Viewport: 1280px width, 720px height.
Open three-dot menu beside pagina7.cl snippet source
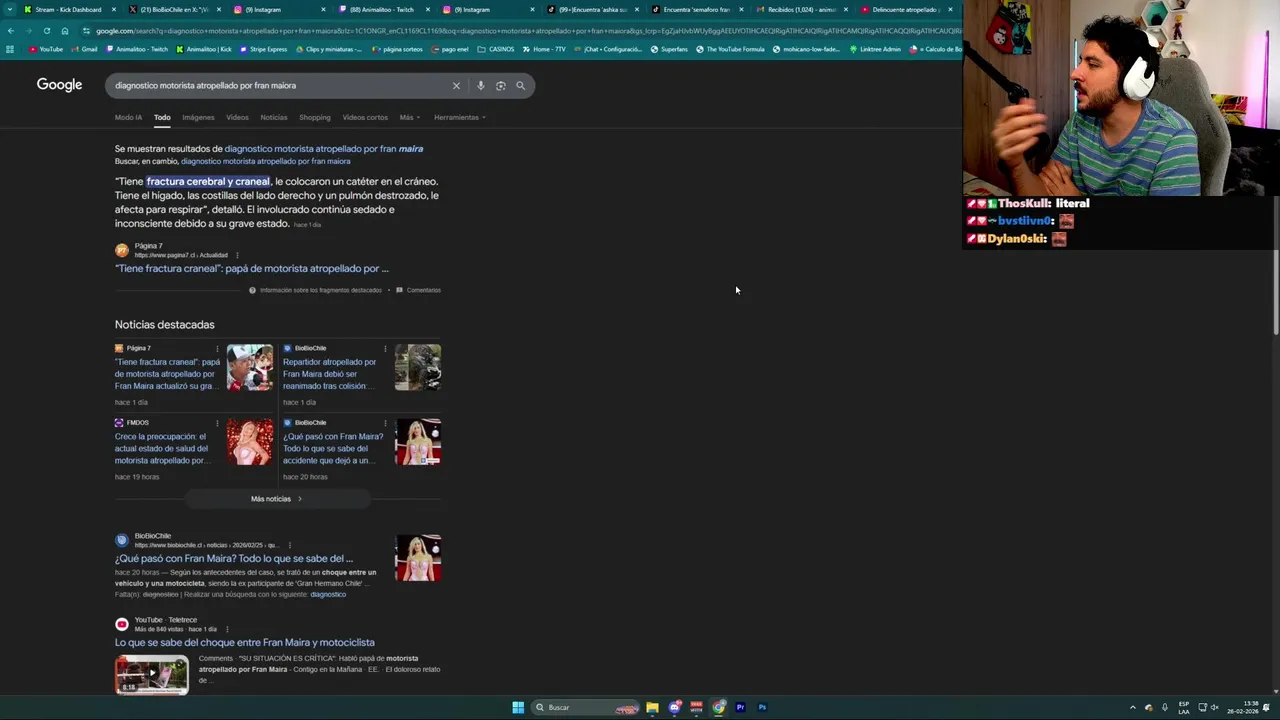237,255
